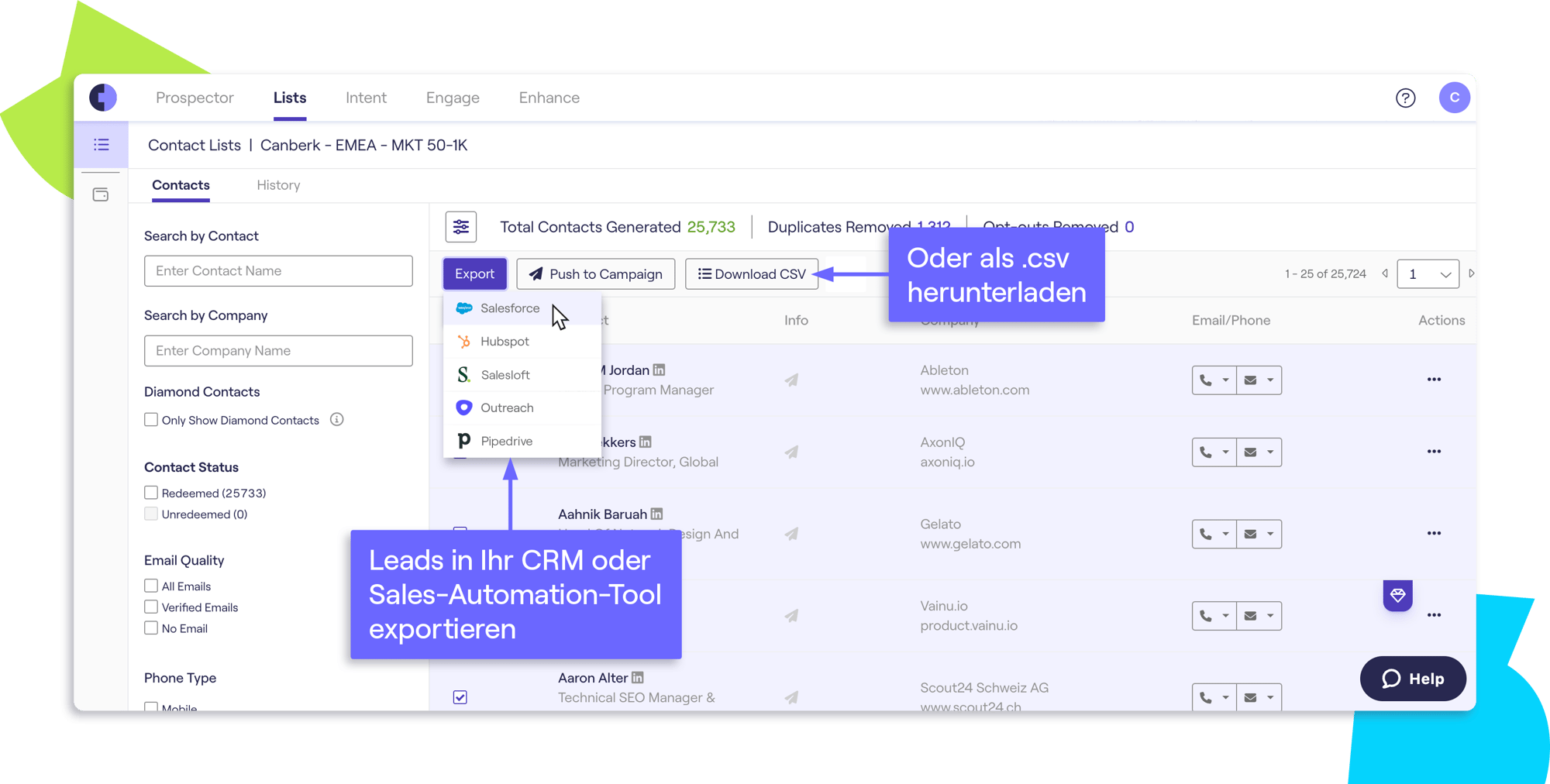Click the Export button
The image size is (1550, 784).
tap(475, 273)
